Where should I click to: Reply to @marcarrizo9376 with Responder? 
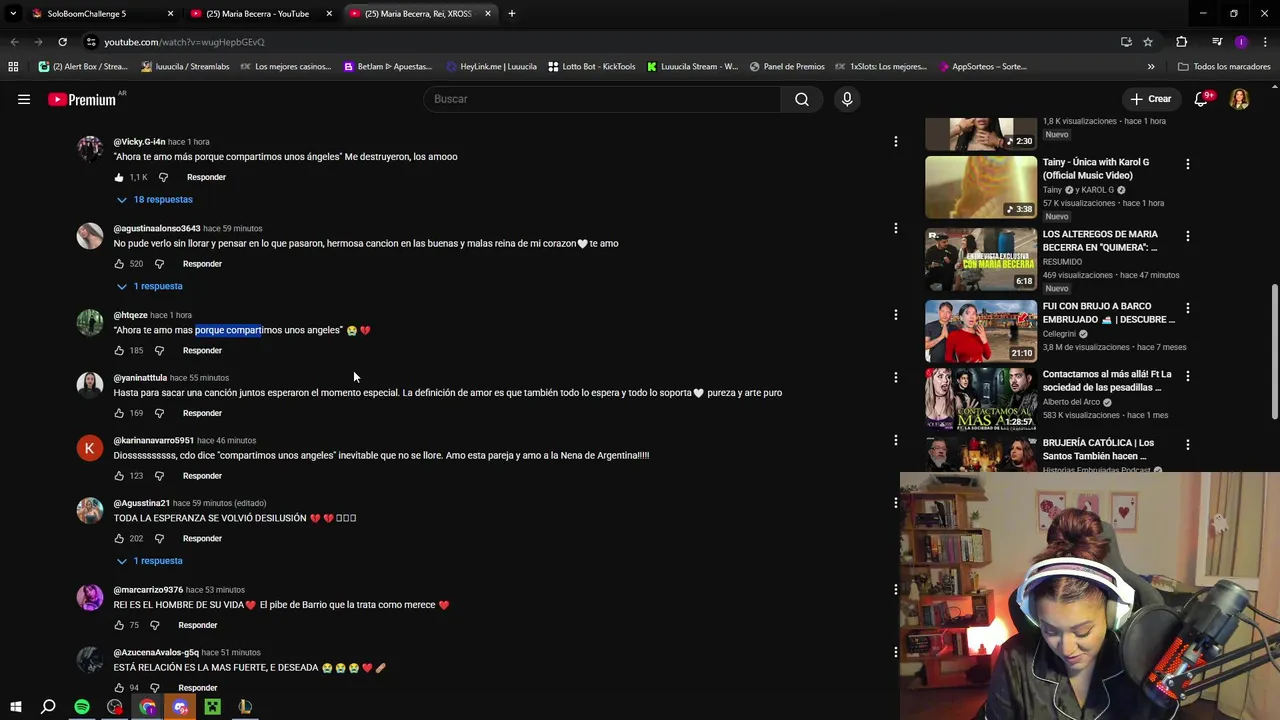tap(197, 625)
